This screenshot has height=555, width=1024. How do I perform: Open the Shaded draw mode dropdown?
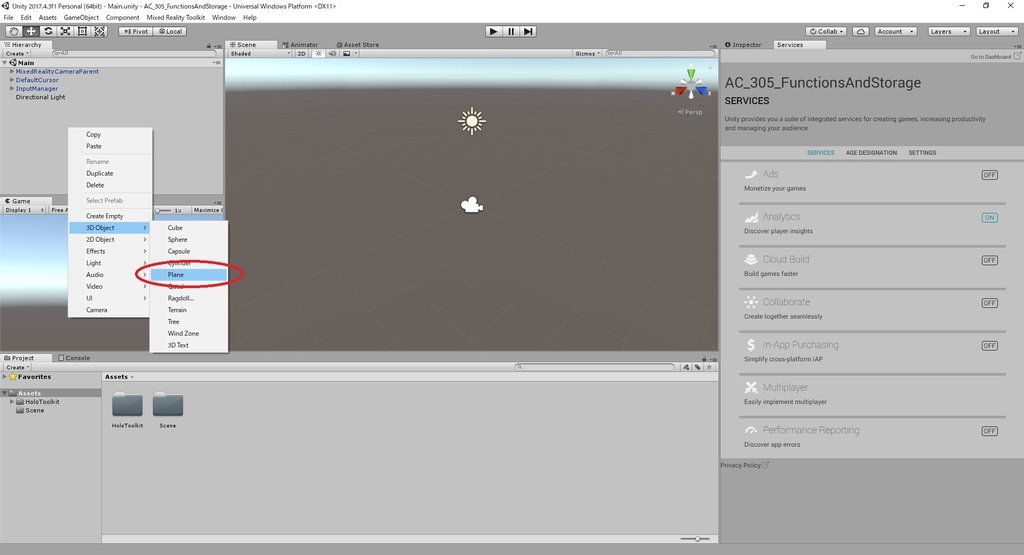point(259,54)
